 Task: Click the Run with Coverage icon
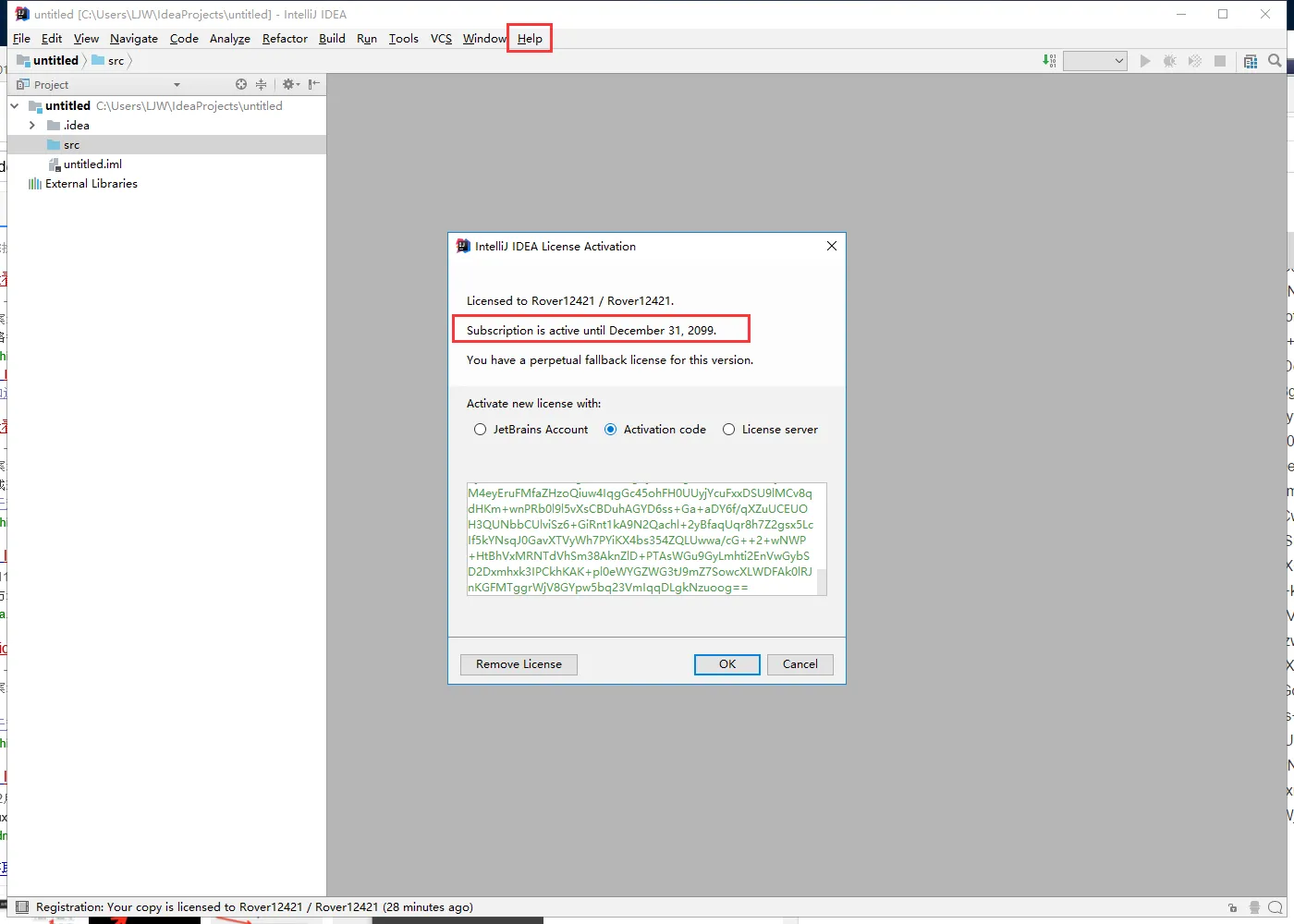click(1195, 61)
